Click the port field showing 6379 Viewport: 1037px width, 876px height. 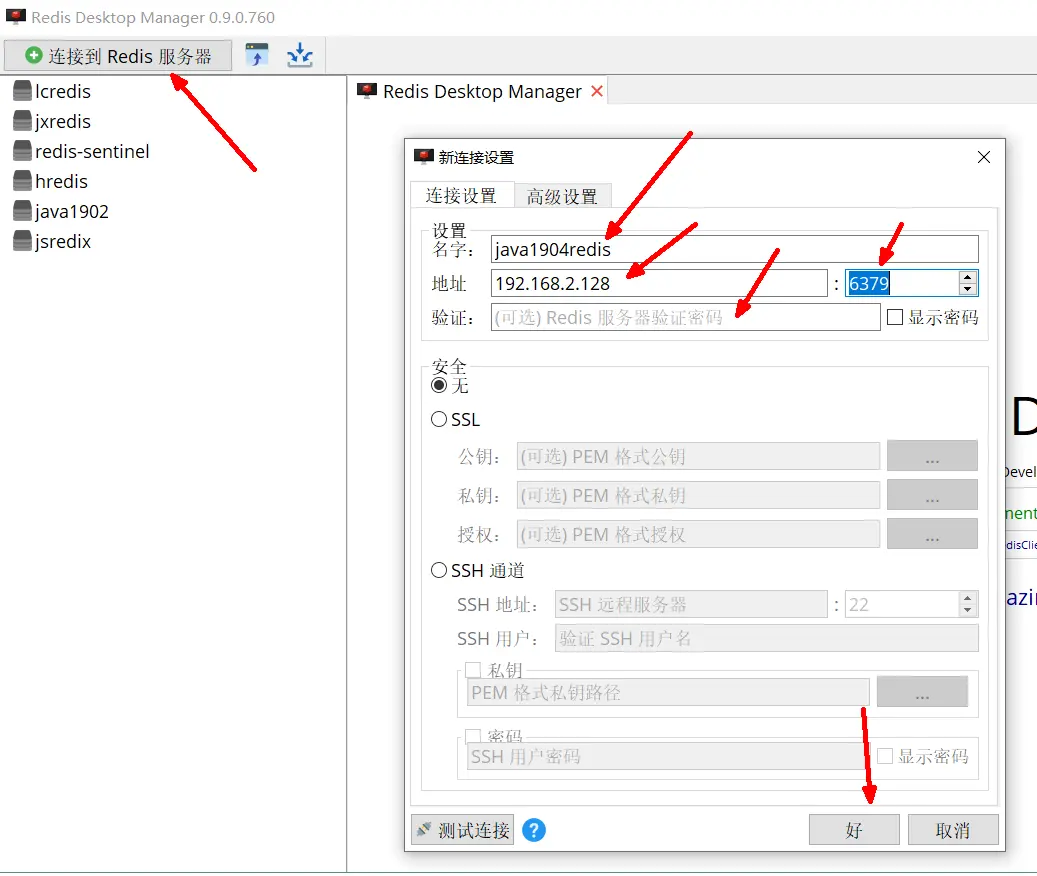click(x=901, y=284)
